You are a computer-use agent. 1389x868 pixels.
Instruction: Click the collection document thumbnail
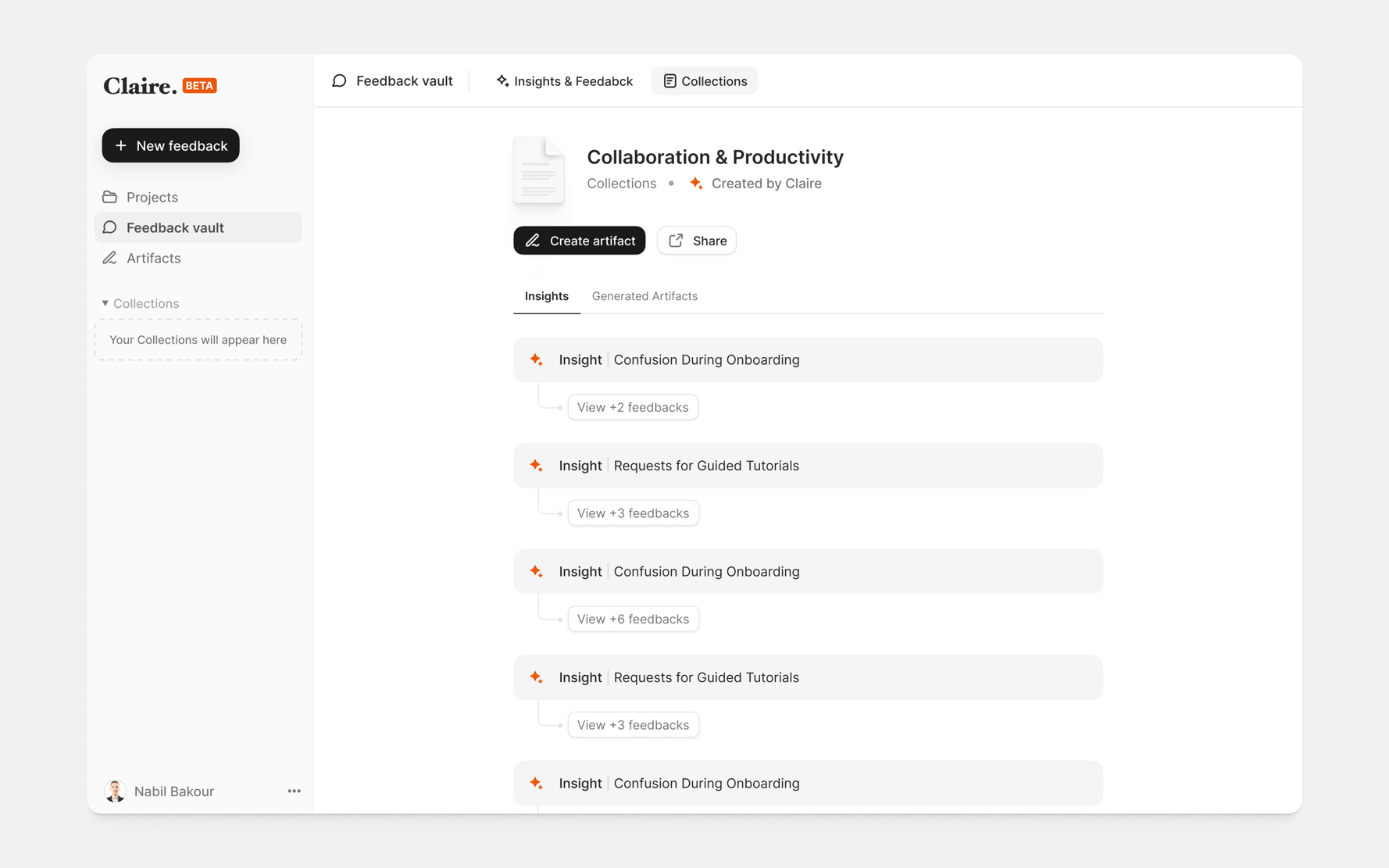click(x=539, y=170)
